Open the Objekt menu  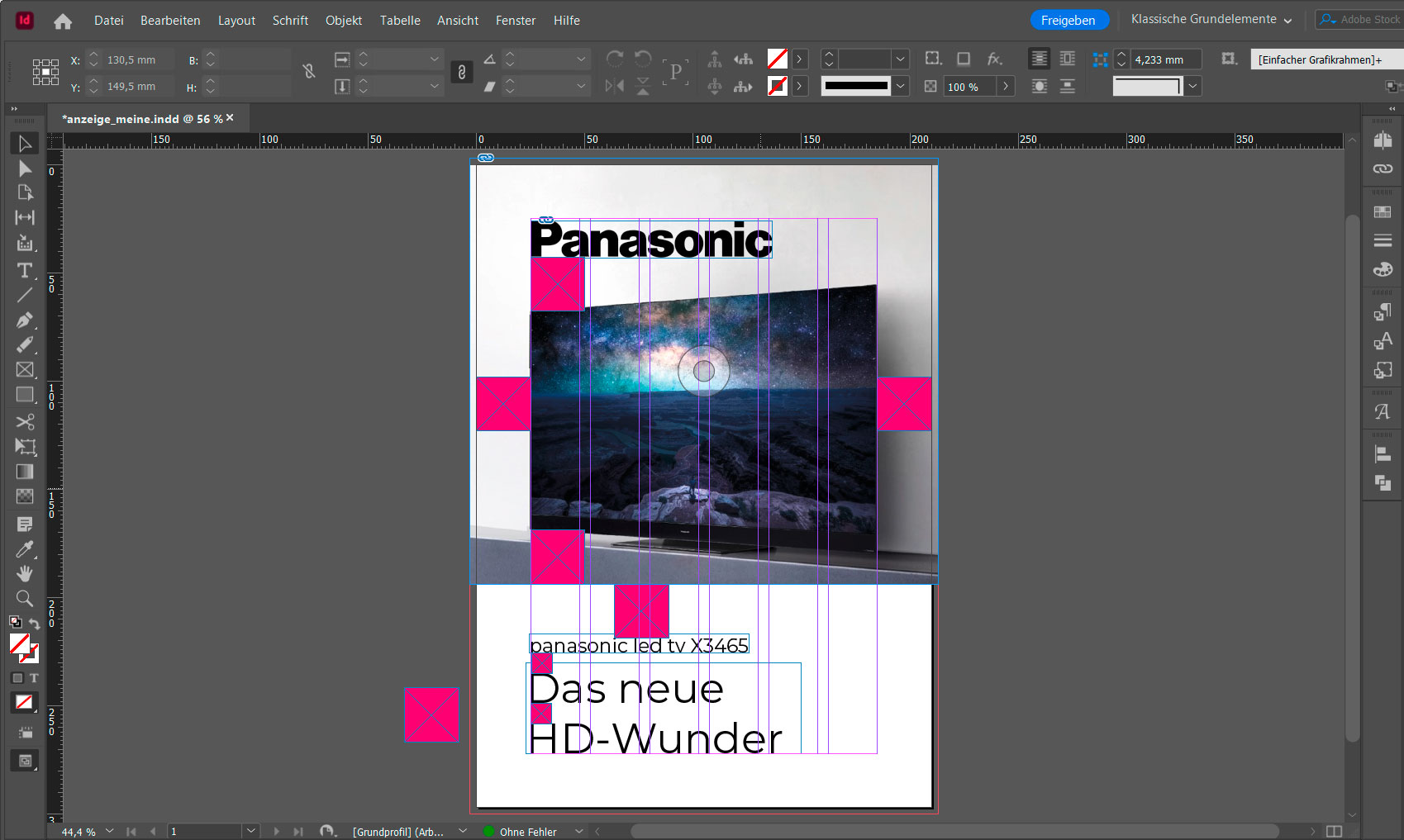344,21
